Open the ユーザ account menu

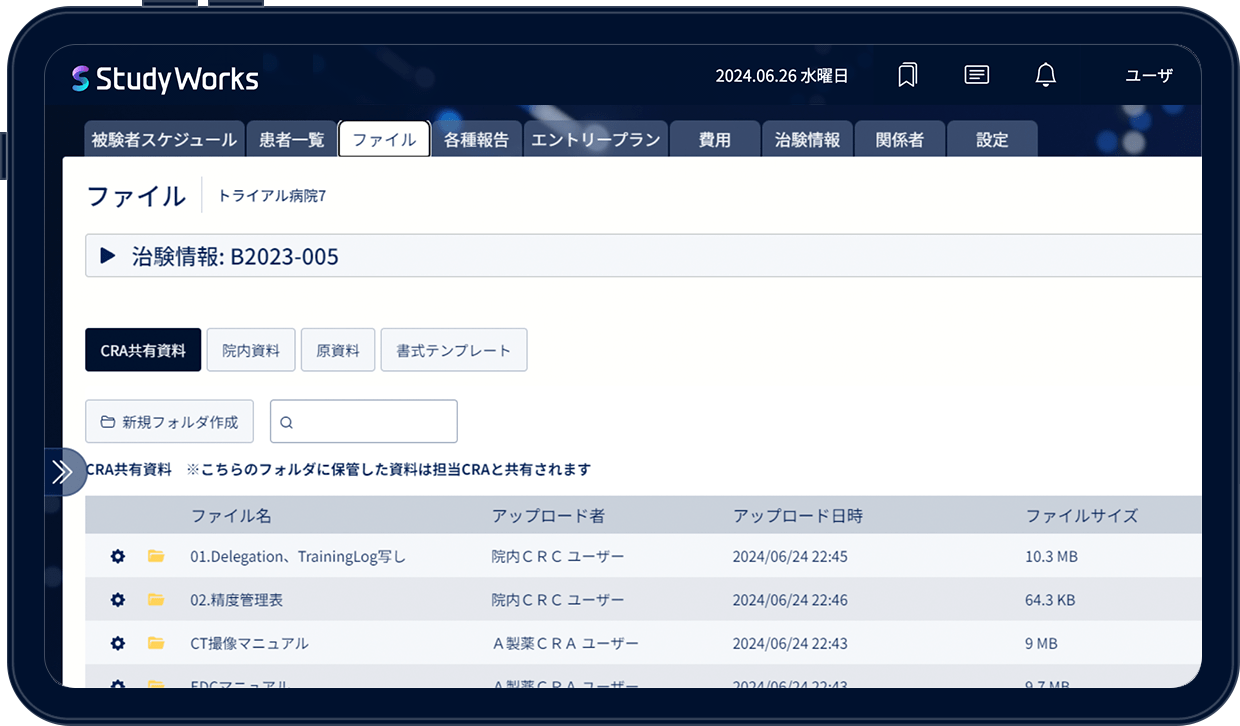1149,75
